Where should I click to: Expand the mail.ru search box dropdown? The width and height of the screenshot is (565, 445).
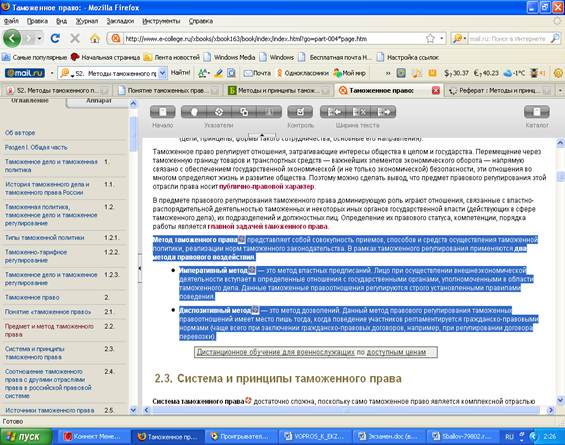pos(163,73)
